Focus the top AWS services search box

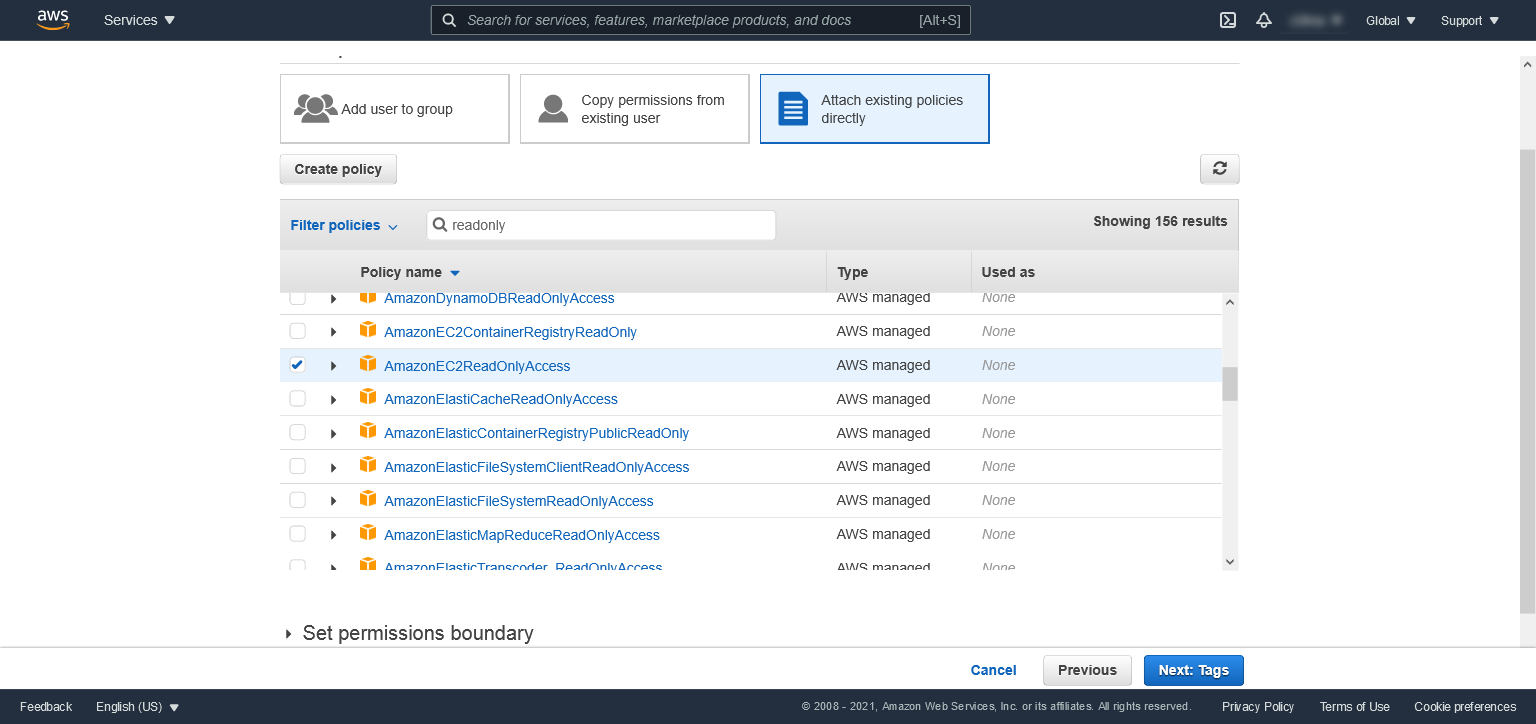click(700, 20)
